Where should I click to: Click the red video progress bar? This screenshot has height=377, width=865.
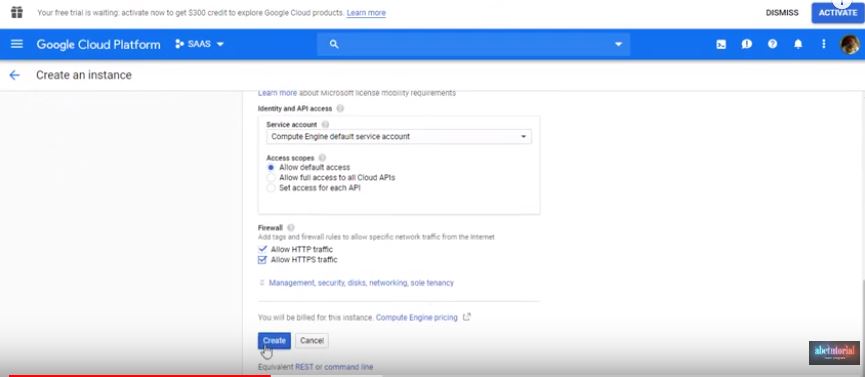[140, 375]
